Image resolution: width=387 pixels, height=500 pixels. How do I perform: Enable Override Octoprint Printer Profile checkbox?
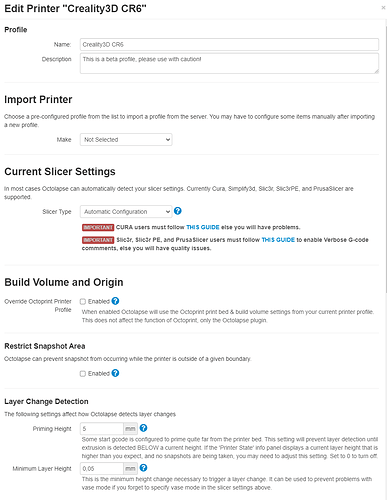(x=83, y=302)
